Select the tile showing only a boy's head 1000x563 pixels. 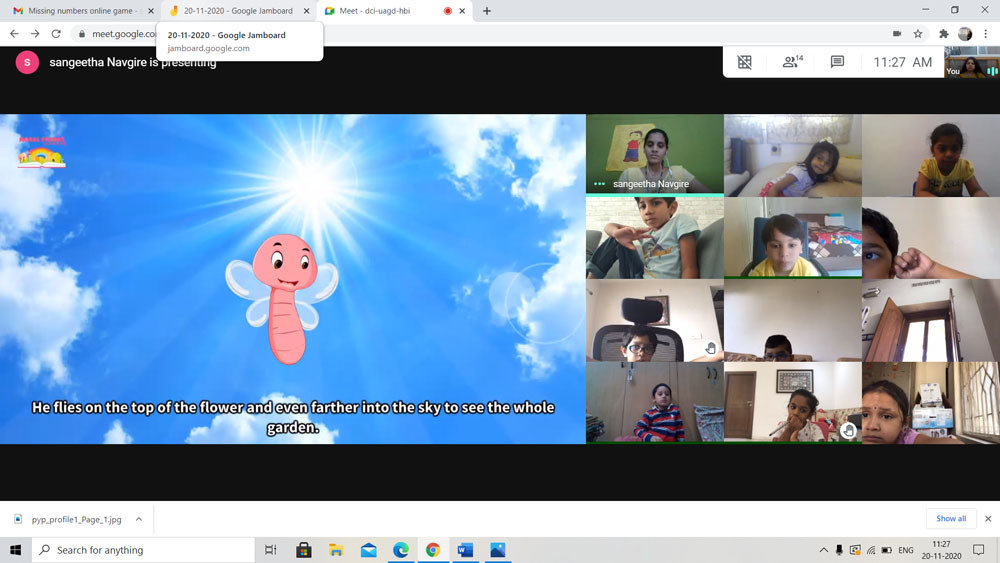click(793, 321)
